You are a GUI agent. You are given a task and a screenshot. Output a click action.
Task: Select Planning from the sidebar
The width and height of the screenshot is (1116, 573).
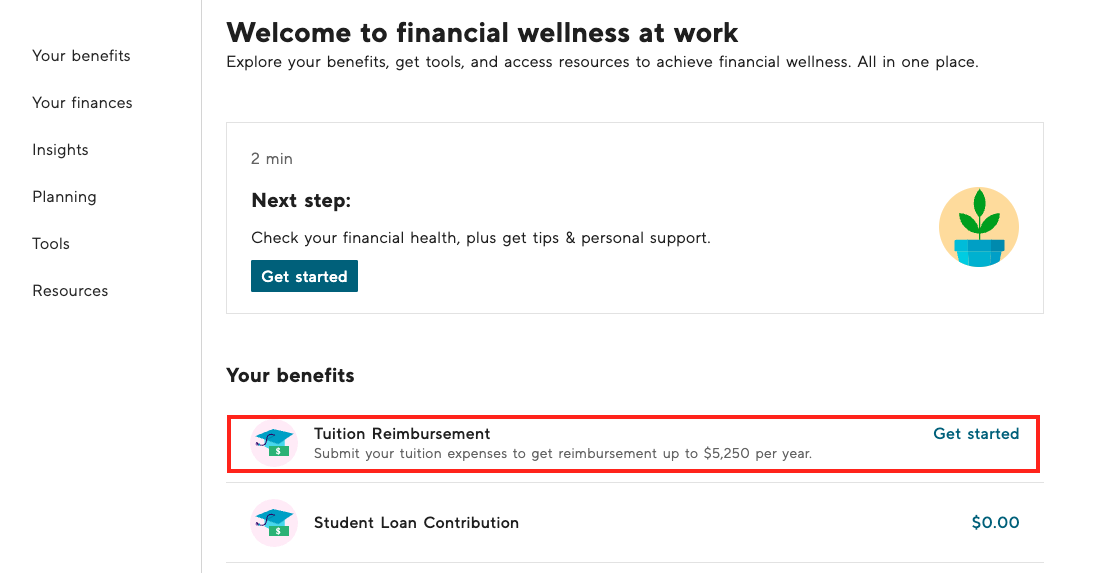tap(64, 197)
